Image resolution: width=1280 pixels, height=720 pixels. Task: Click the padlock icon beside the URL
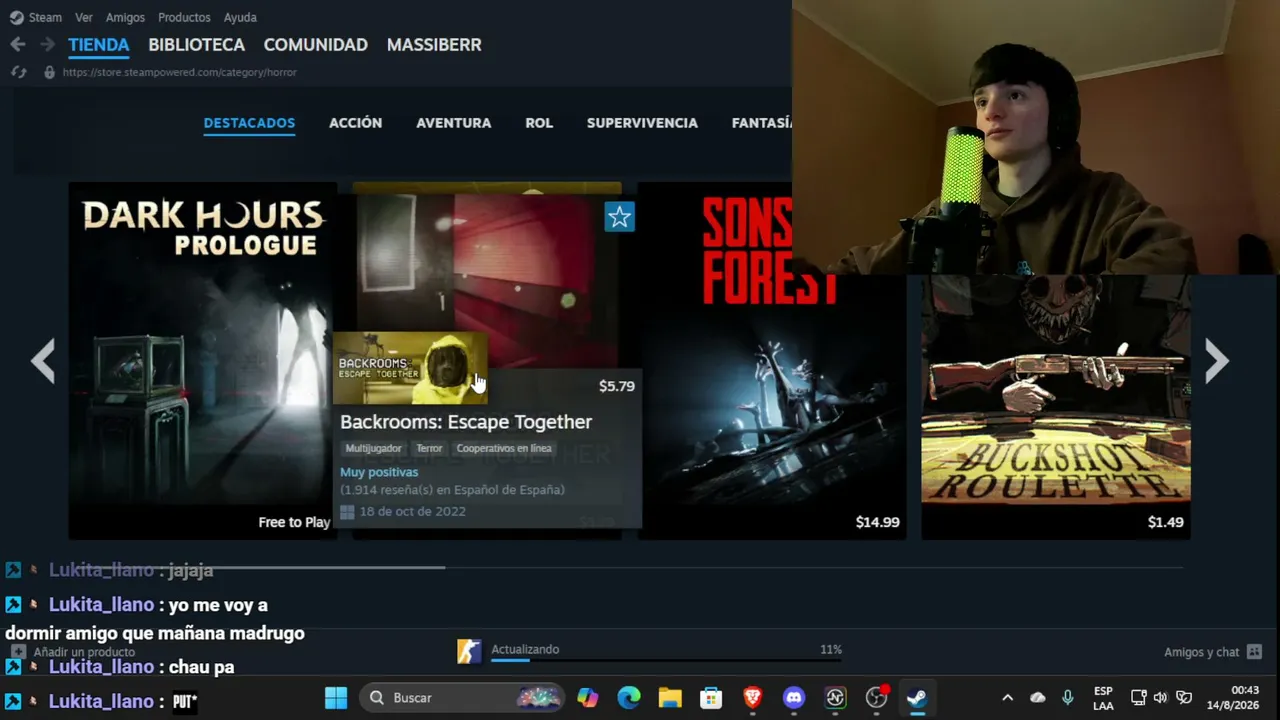[49, 72]
